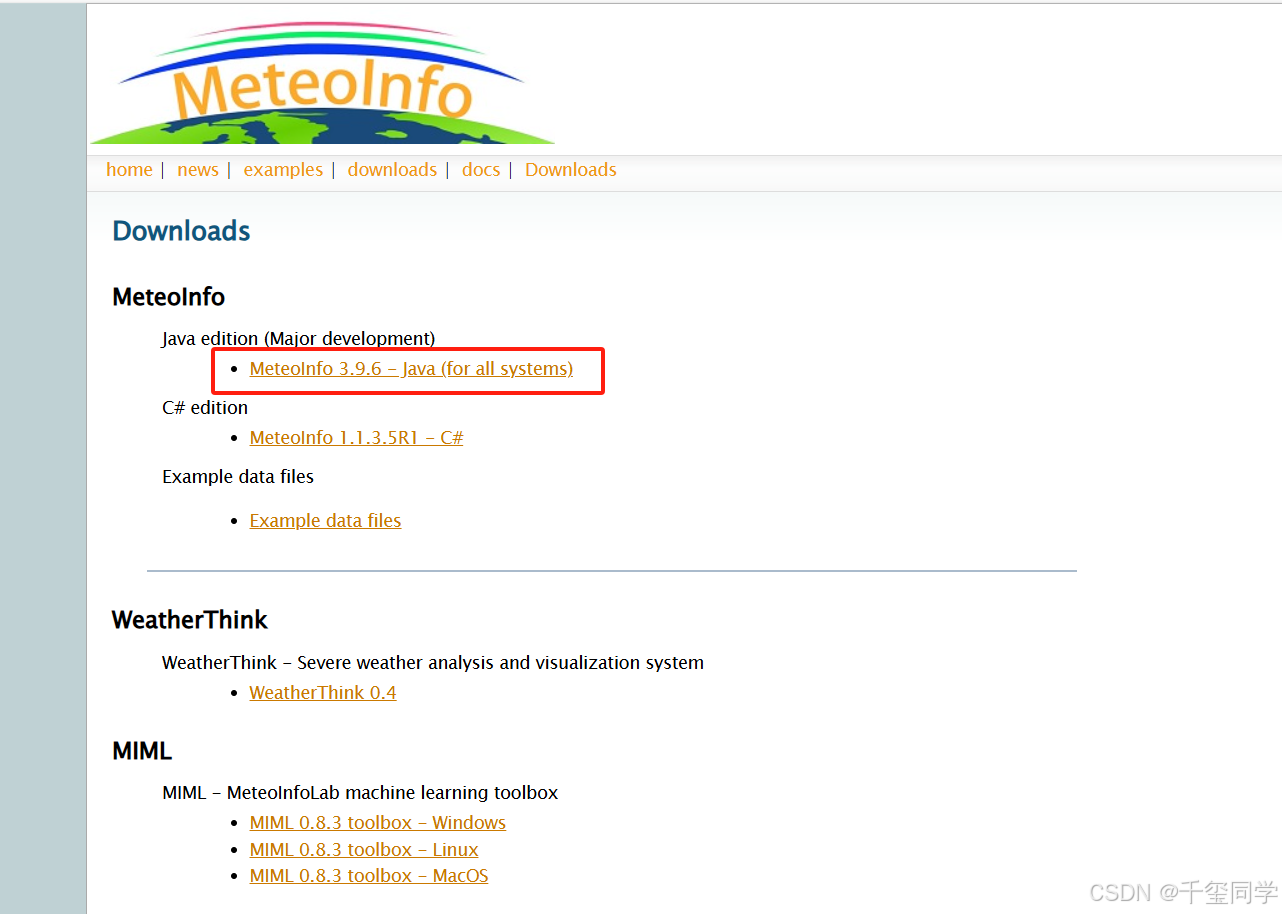Image resolution: width=1282 pixels, height=914 pixels.
Task: Open the Example data files link
Action: pos(325,521)
